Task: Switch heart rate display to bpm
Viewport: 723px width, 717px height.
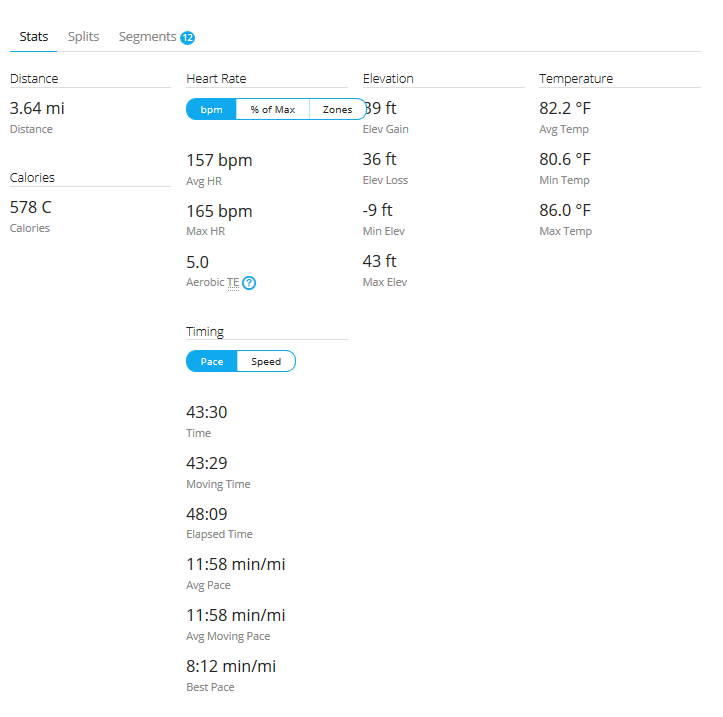Action: (x=211, y=110)
